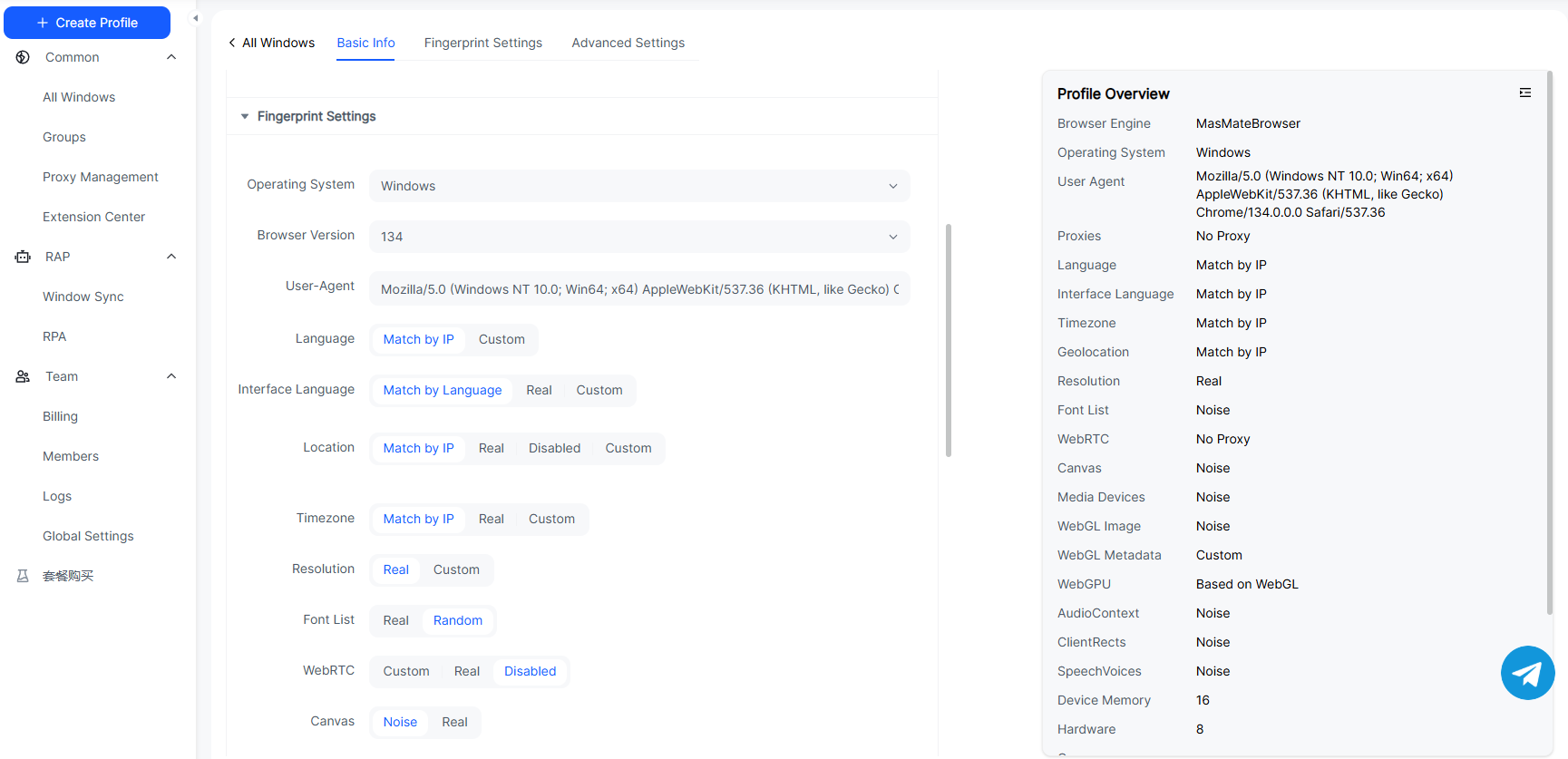Set Canvas option to Real
The width and height of the screenshot is (1568, 759).
454,722
